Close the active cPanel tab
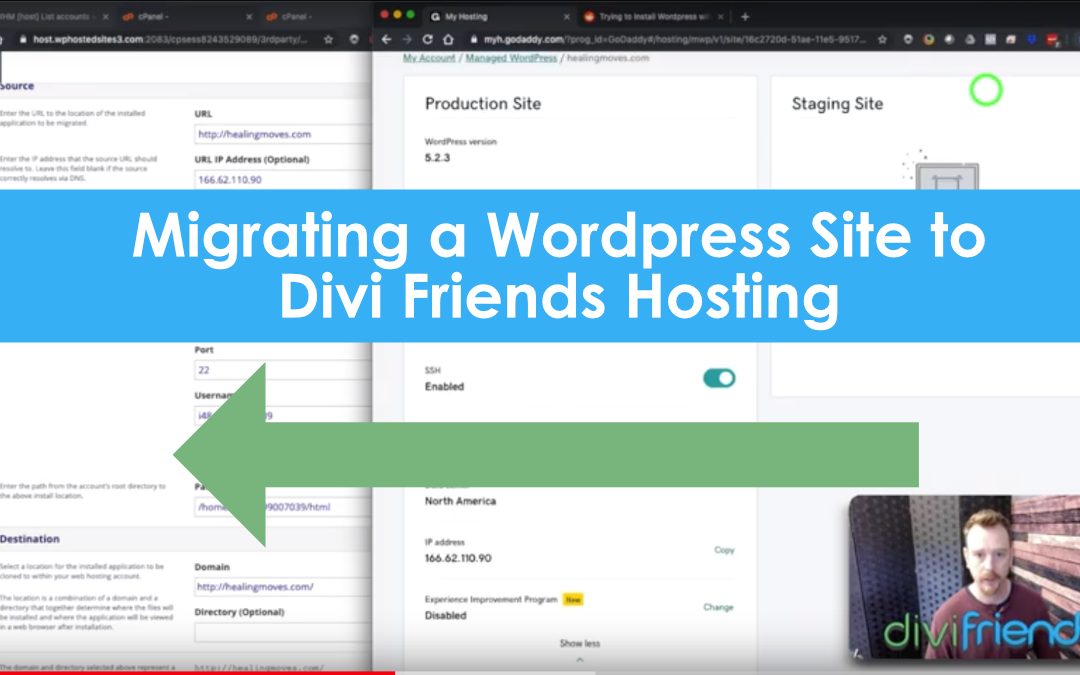This screenshot has width=1080, height=675. point(249,17)
